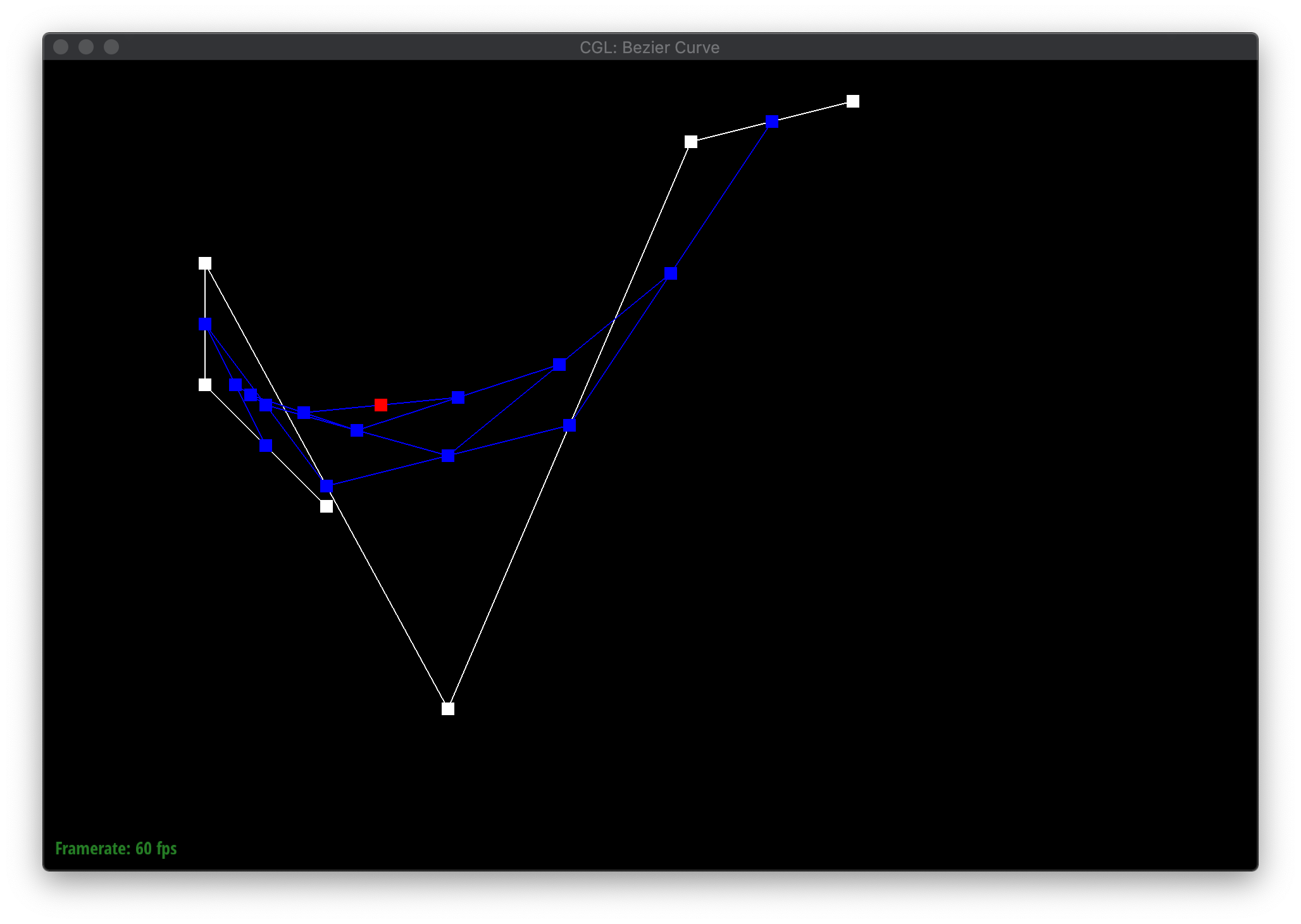Select white control point just below the lower-left blue point

click(327, 506)
